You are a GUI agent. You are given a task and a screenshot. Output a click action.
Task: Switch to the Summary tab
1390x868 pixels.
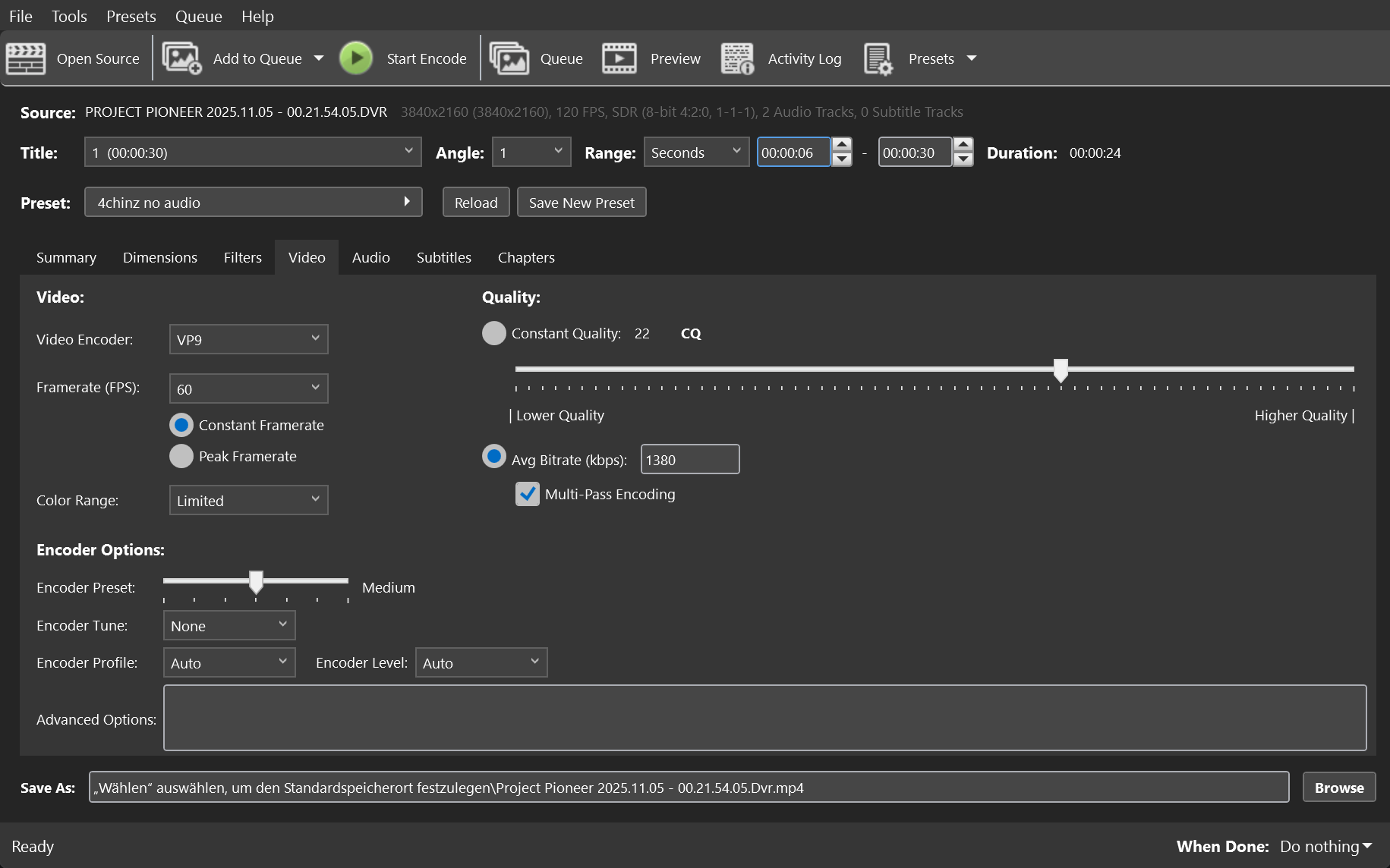pyautogui.click(x=66, y=257)
